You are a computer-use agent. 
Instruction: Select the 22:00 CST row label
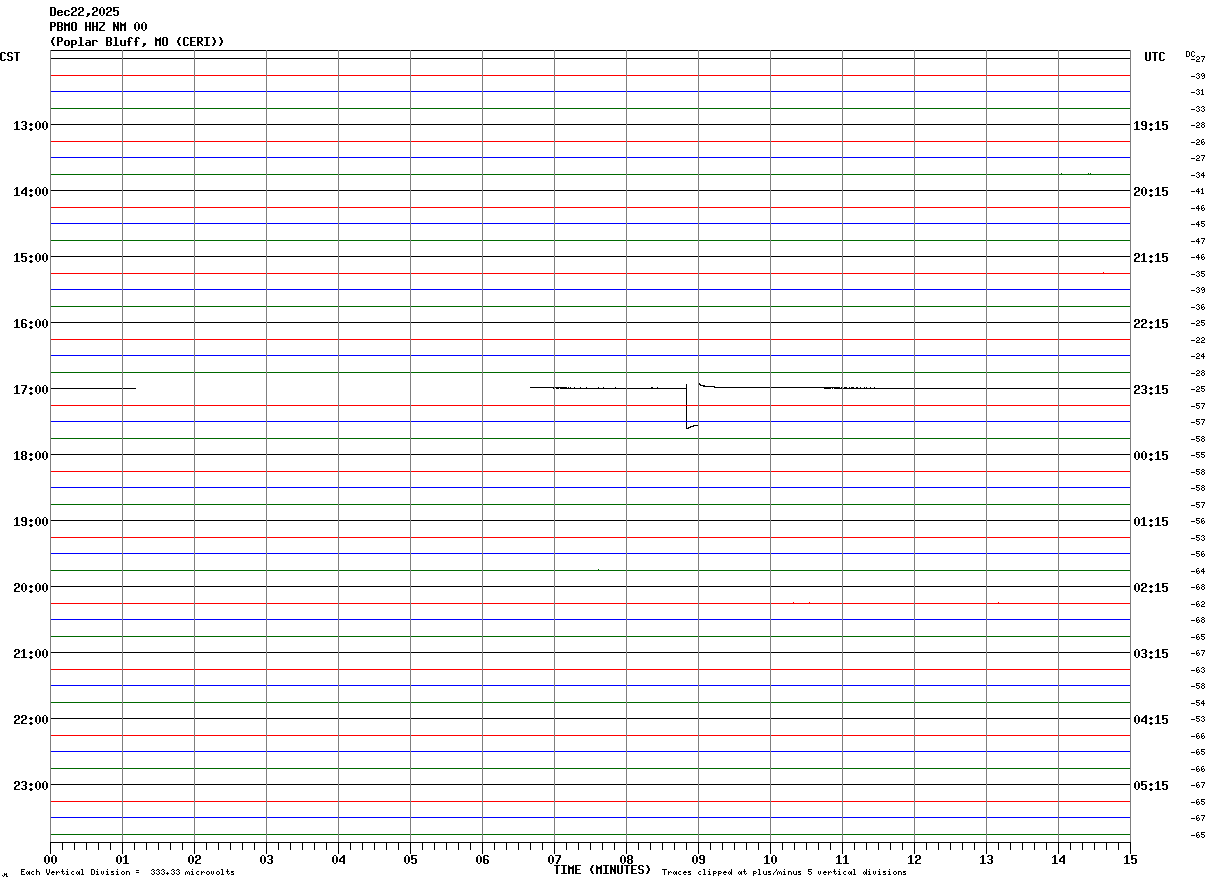tap(31, 719)
